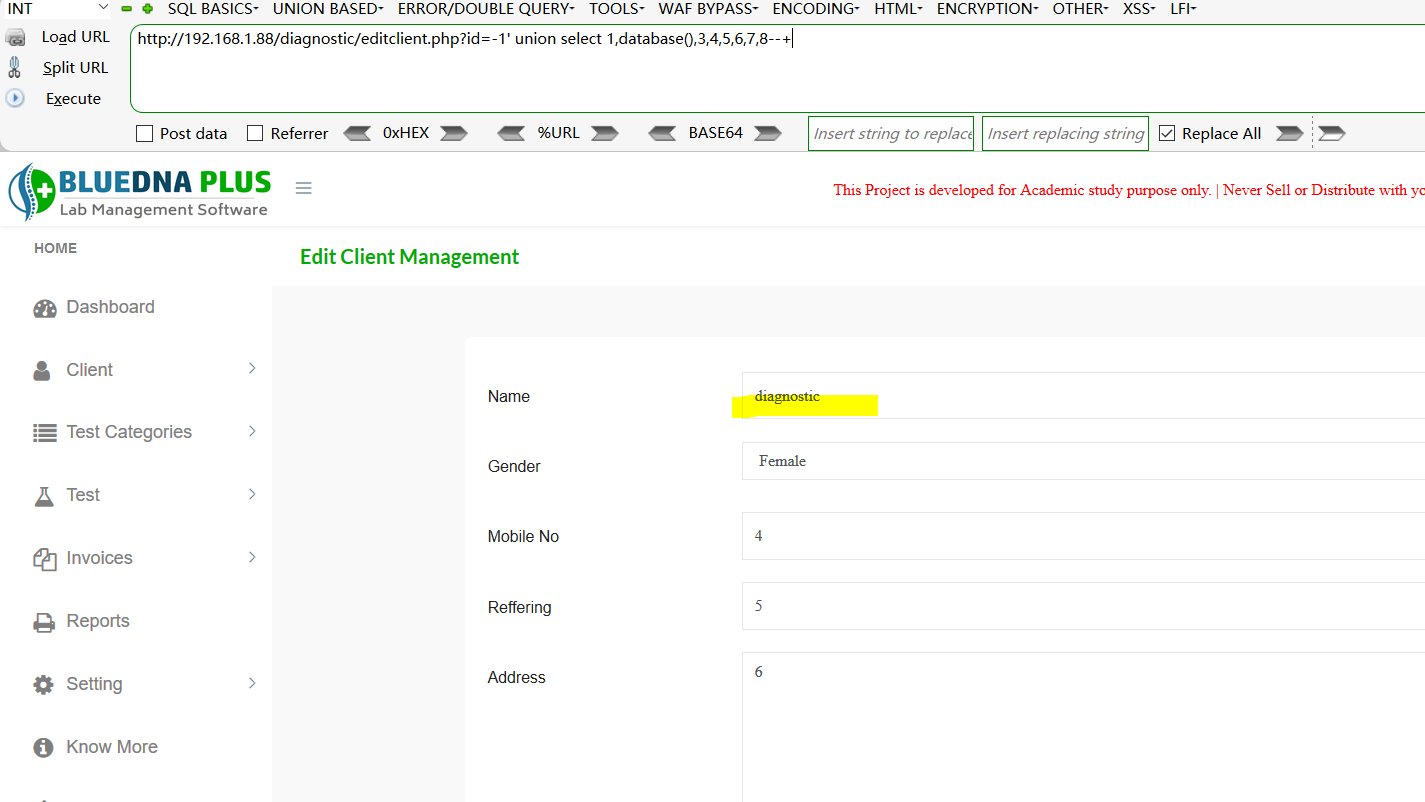Encode BASE64 with the right arrow

(768, 133)
